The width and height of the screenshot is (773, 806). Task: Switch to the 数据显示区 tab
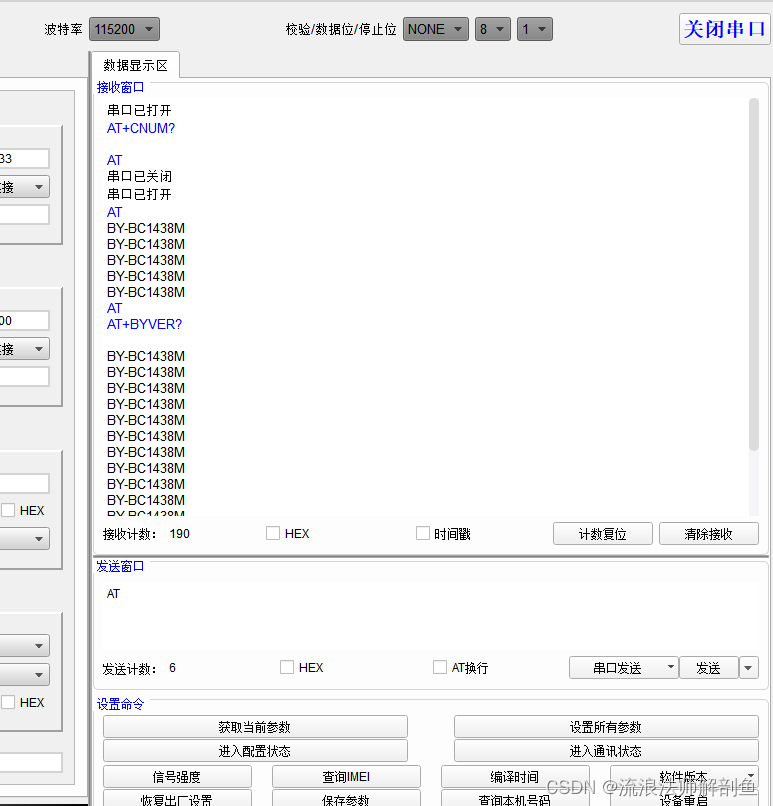click(136, 65)
